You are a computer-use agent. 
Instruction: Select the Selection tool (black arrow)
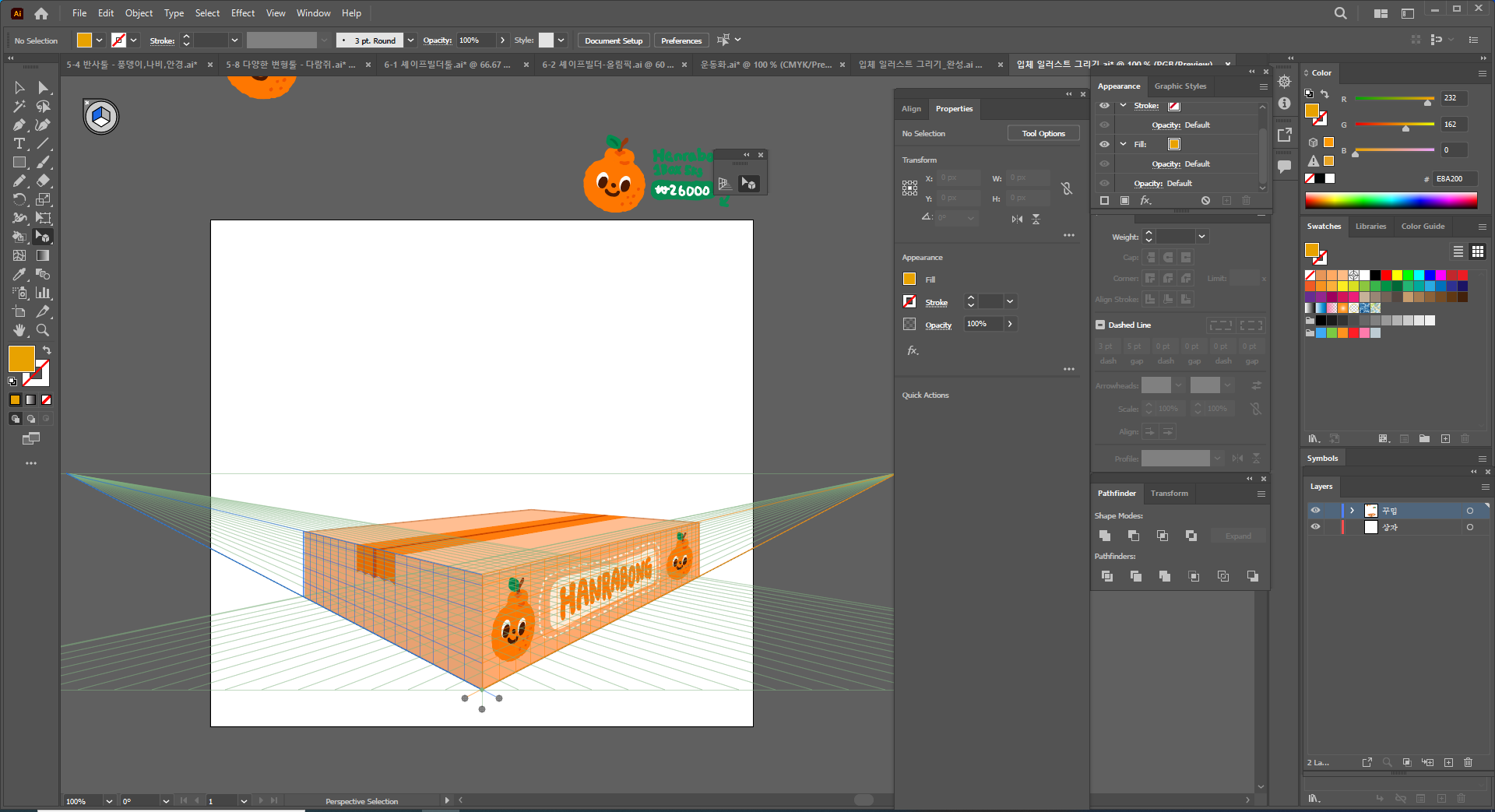tap(19, 88)
